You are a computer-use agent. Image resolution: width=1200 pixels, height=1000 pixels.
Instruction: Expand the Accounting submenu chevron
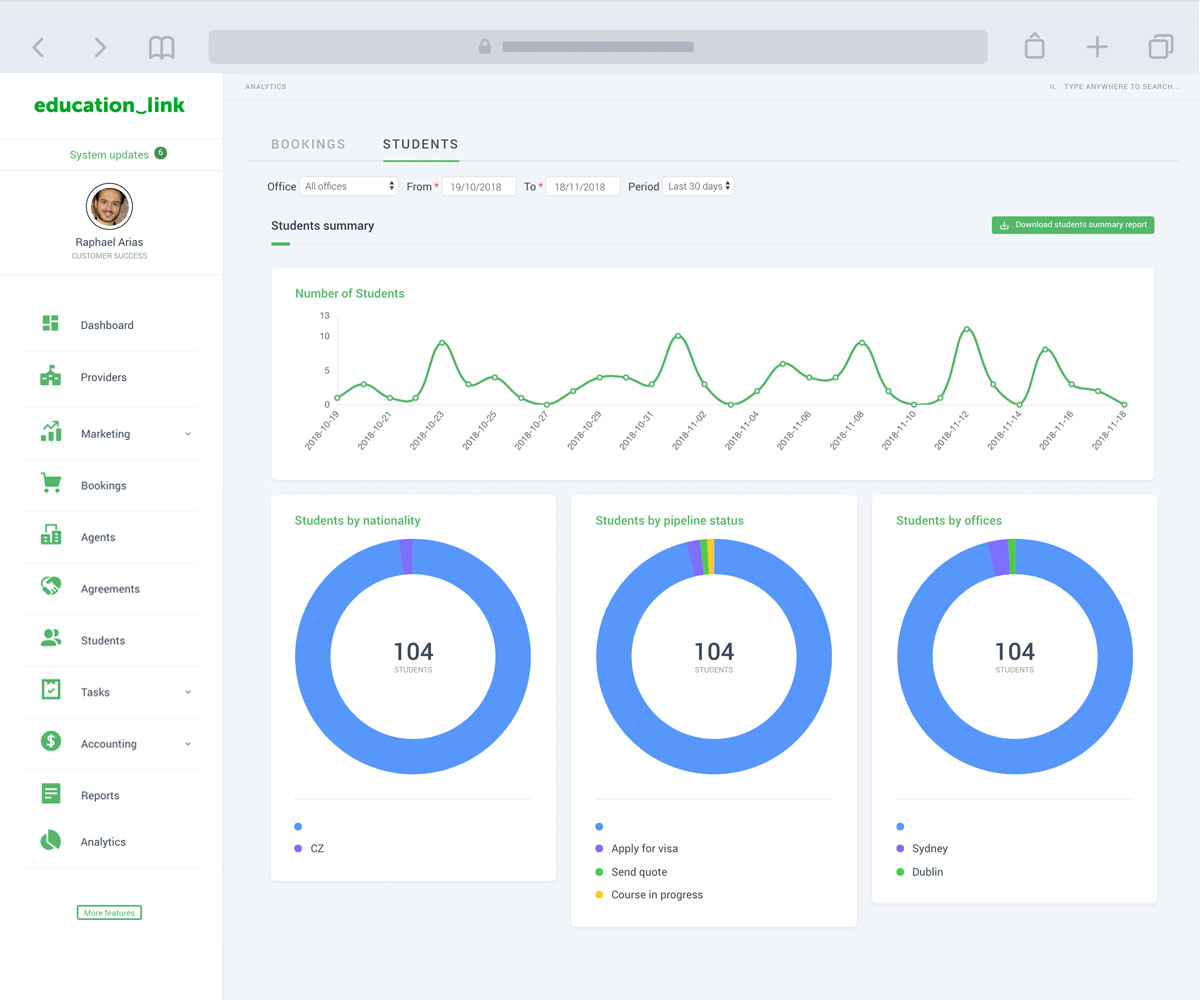(188, 744)
